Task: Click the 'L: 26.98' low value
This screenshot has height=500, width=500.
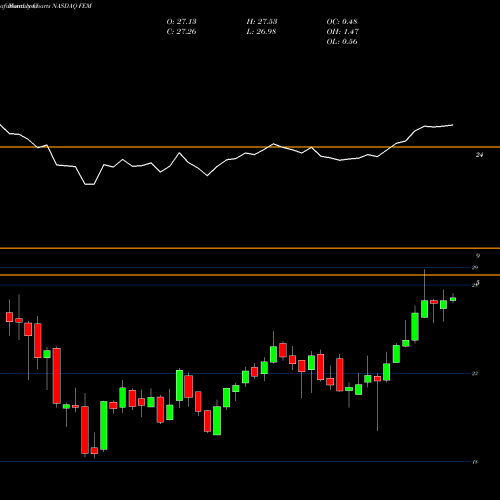Action: point(262,31)
